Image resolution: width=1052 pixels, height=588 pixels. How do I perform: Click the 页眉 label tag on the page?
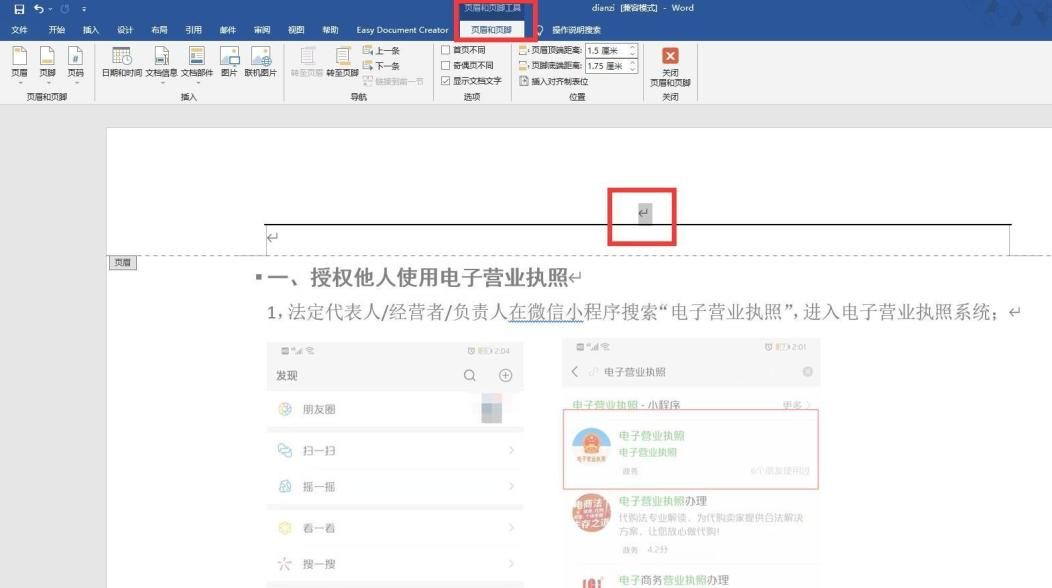[x=123, y=262]
